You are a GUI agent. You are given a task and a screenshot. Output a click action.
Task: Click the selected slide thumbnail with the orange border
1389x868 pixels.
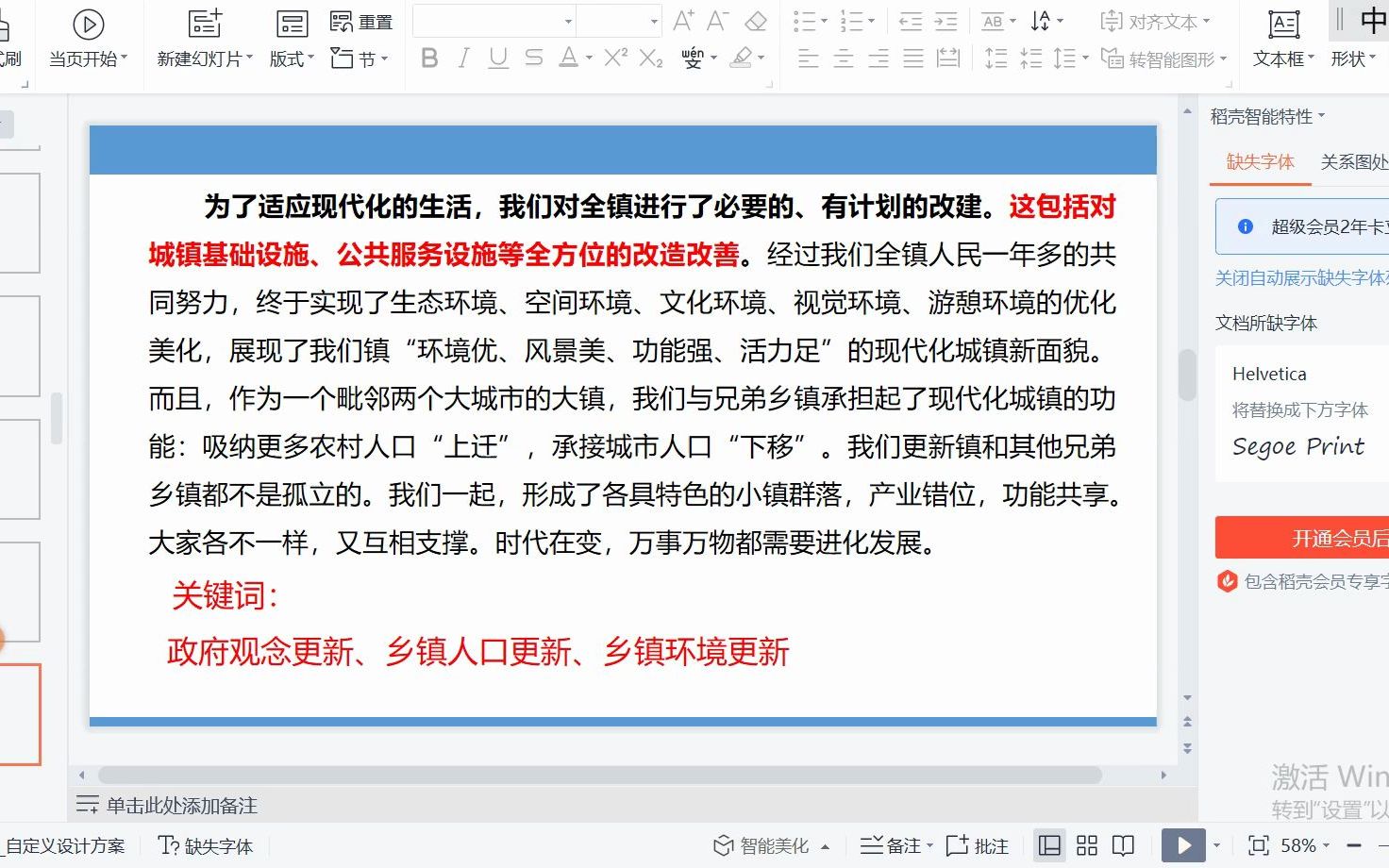[x=20, y=714]
